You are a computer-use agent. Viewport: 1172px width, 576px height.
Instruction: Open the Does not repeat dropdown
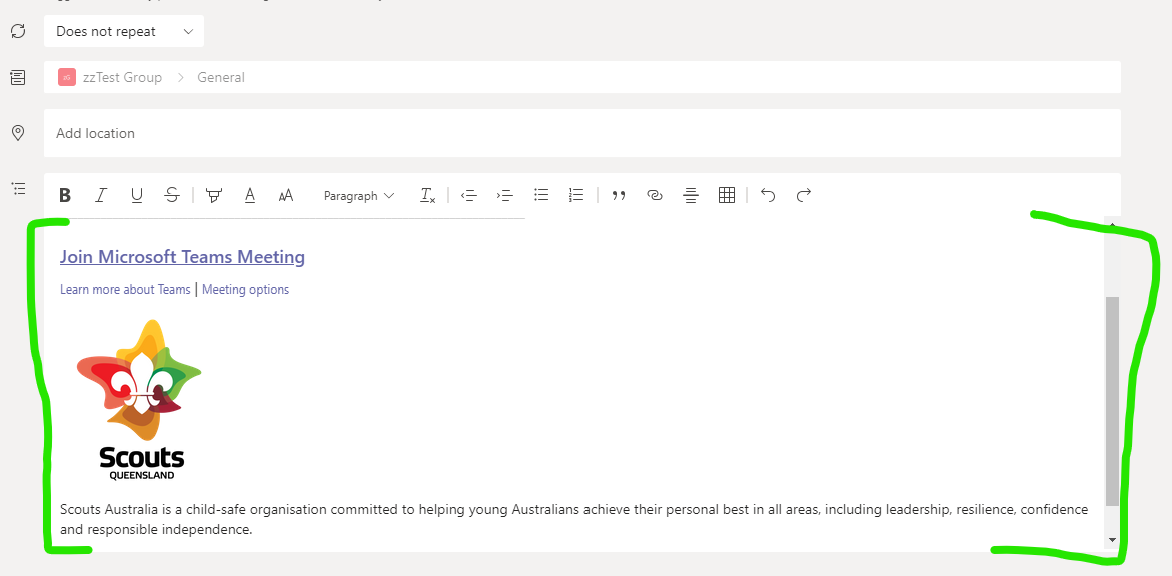pyautogui.click(x=124, y=31)
